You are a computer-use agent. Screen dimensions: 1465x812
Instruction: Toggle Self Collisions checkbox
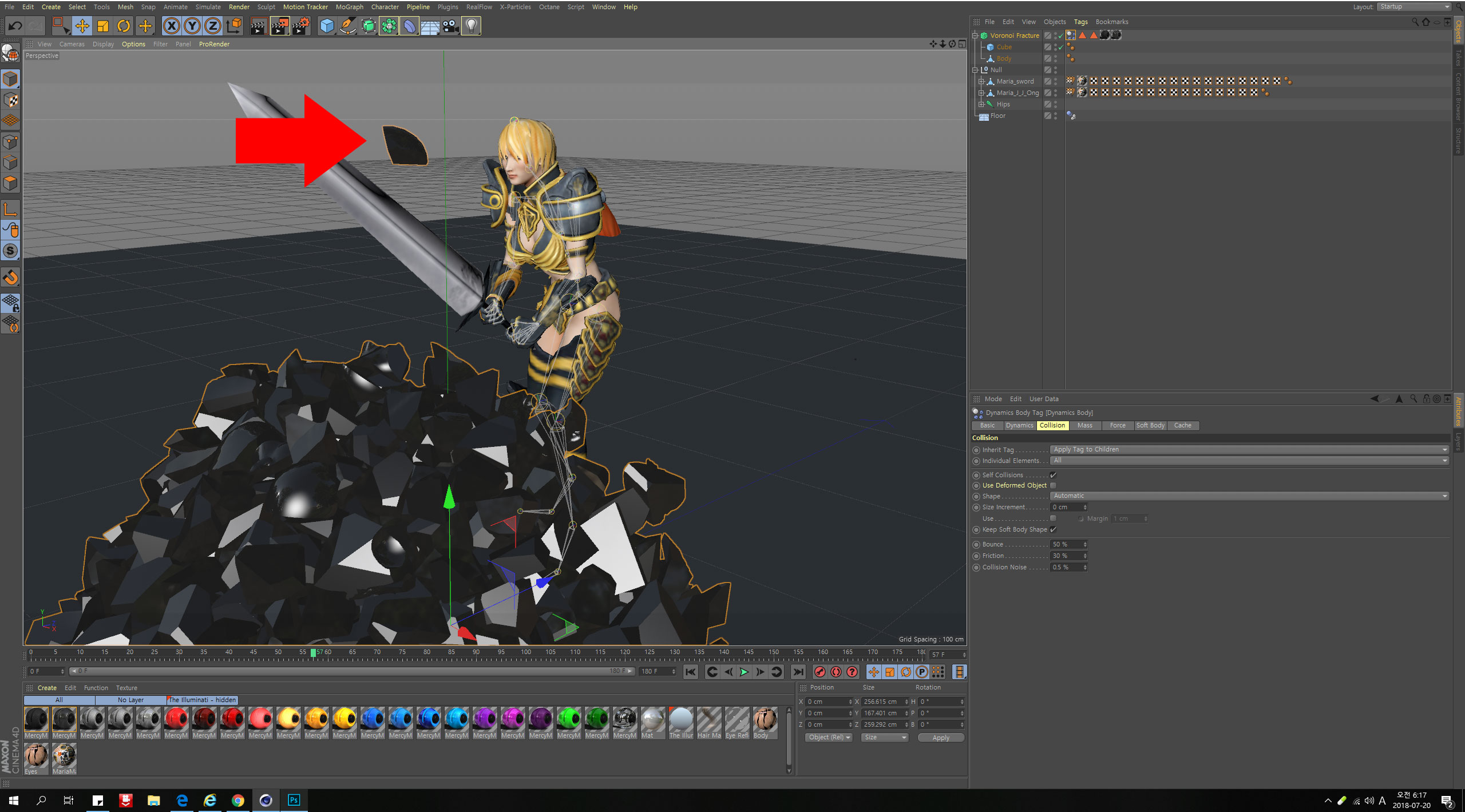(x=1053, y=475)
